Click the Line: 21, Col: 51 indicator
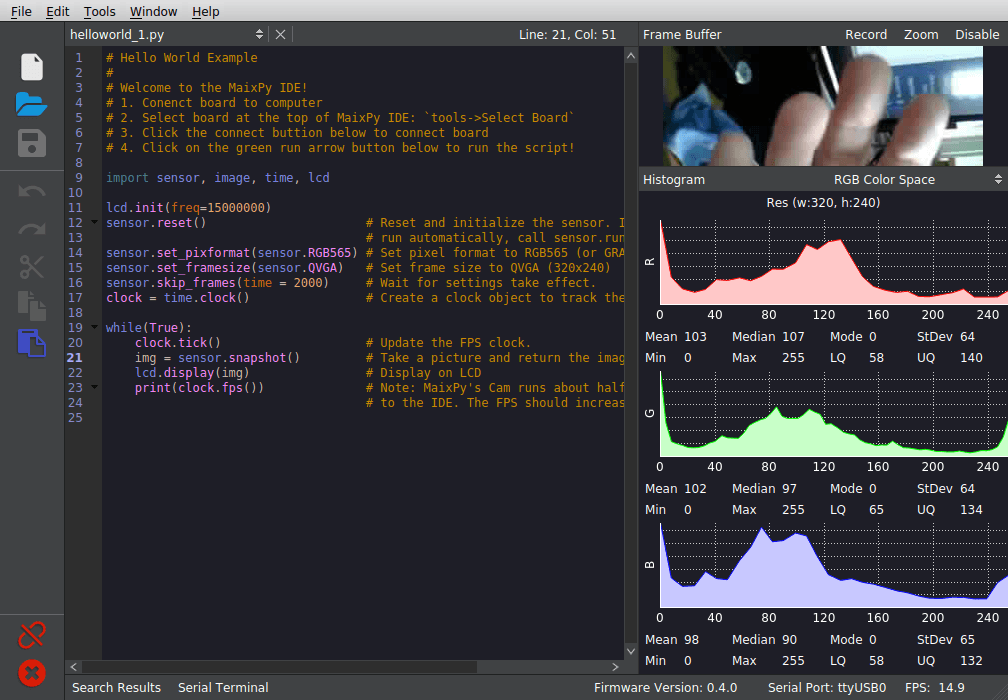The width and height of the screenshot is (1008, 700). click(567, 35)
